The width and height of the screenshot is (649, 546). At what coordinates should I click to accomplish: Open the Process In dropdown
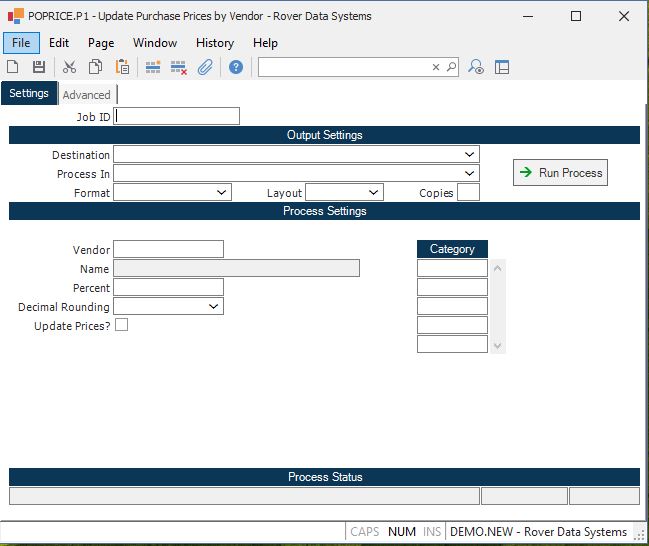469,174
